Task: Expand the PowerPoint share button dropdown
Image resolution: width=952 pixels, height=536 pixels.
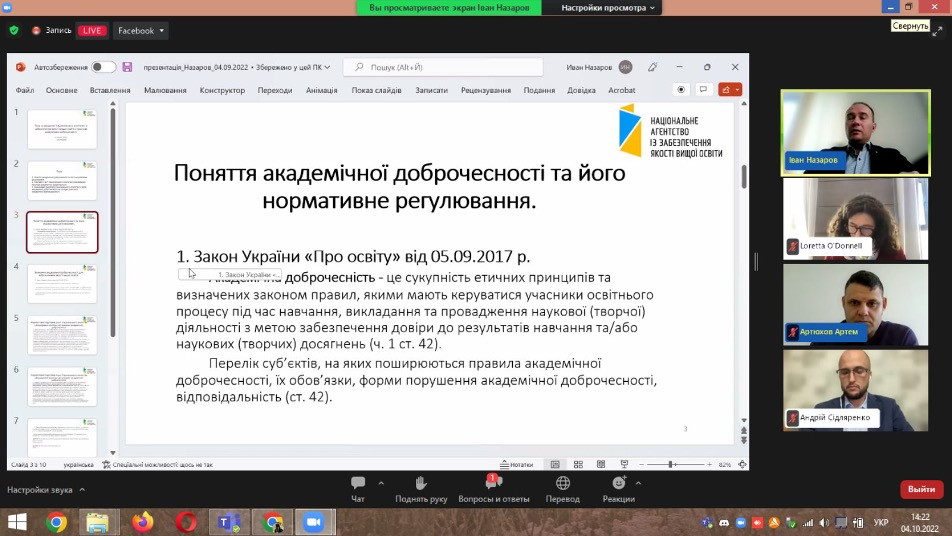Action: point(738,89)
